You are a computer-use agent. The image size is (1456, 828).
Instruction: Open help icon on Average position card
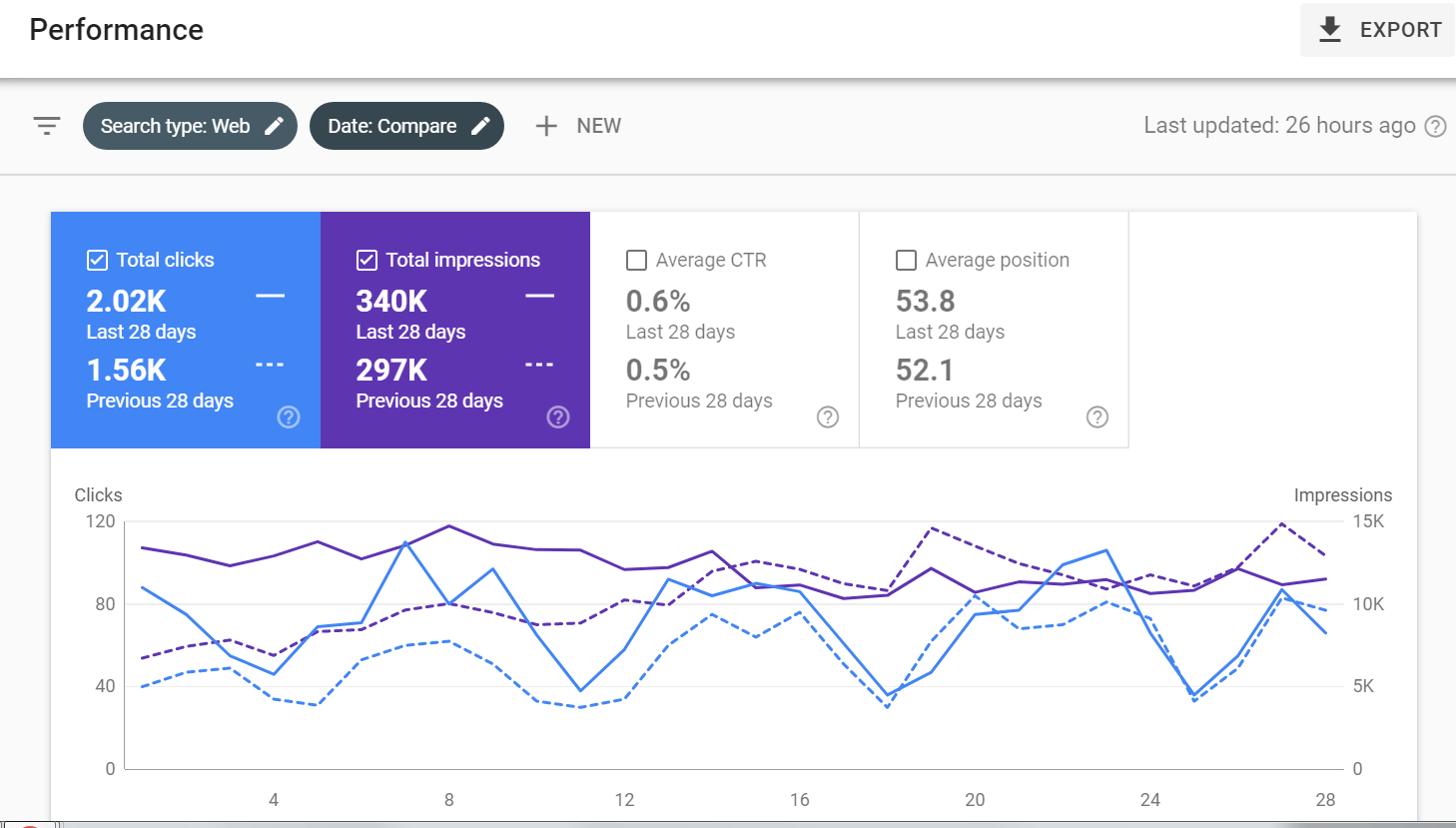(1097, 416)
